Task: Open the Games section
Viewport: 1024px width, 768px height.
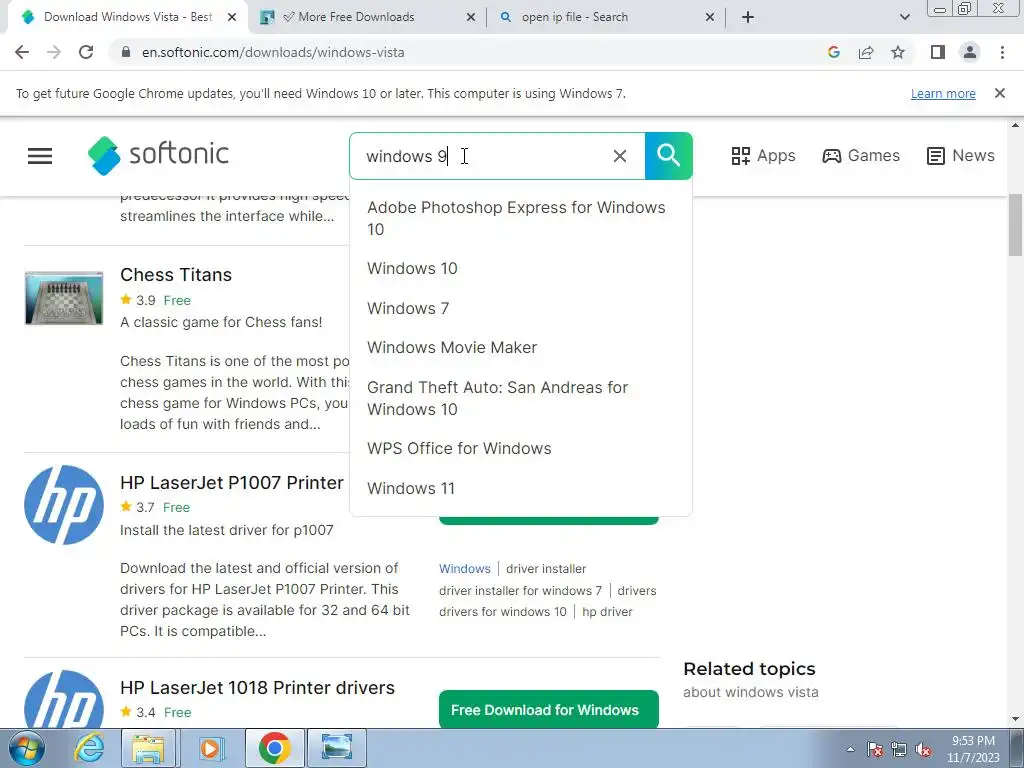Action: (x=861, y=155)
